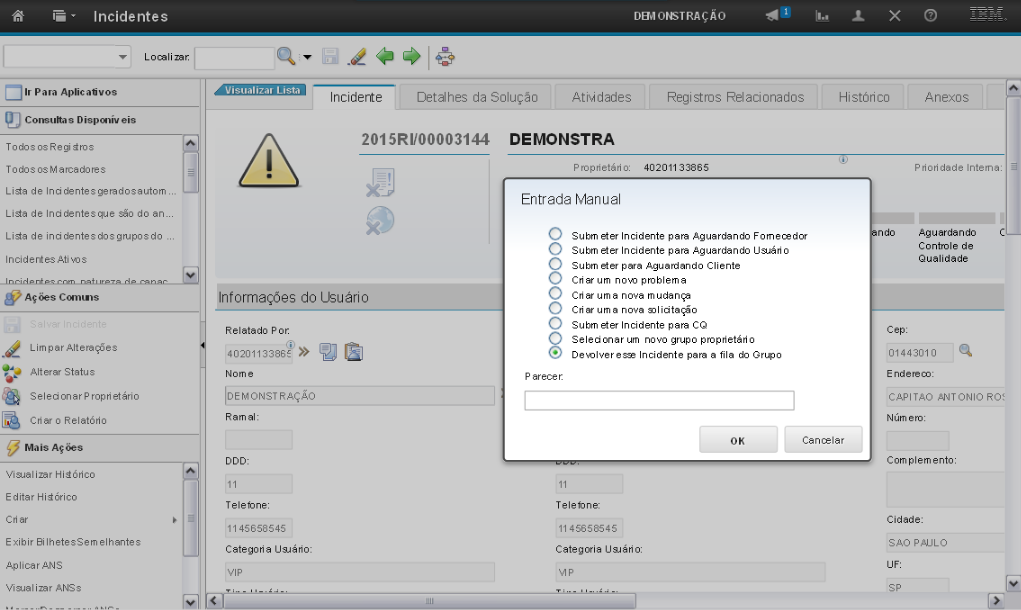The image size is (1021, 610).
Task: Expand the search options dropdown arrow
Action: click(x=307, y=58)
